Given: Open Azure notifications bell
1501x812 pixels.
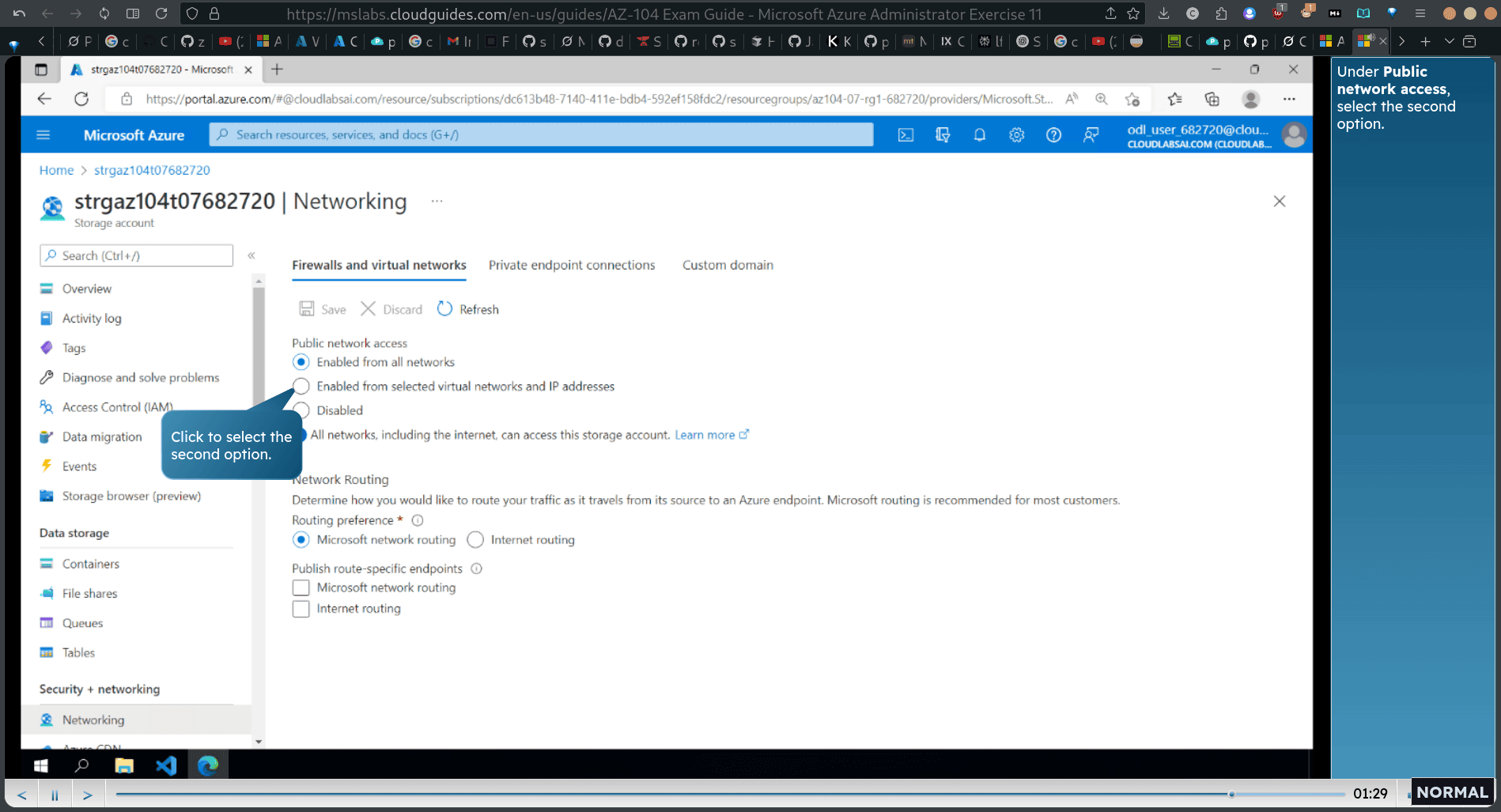Looking at the screenshot, I should [x=979, y=135].
